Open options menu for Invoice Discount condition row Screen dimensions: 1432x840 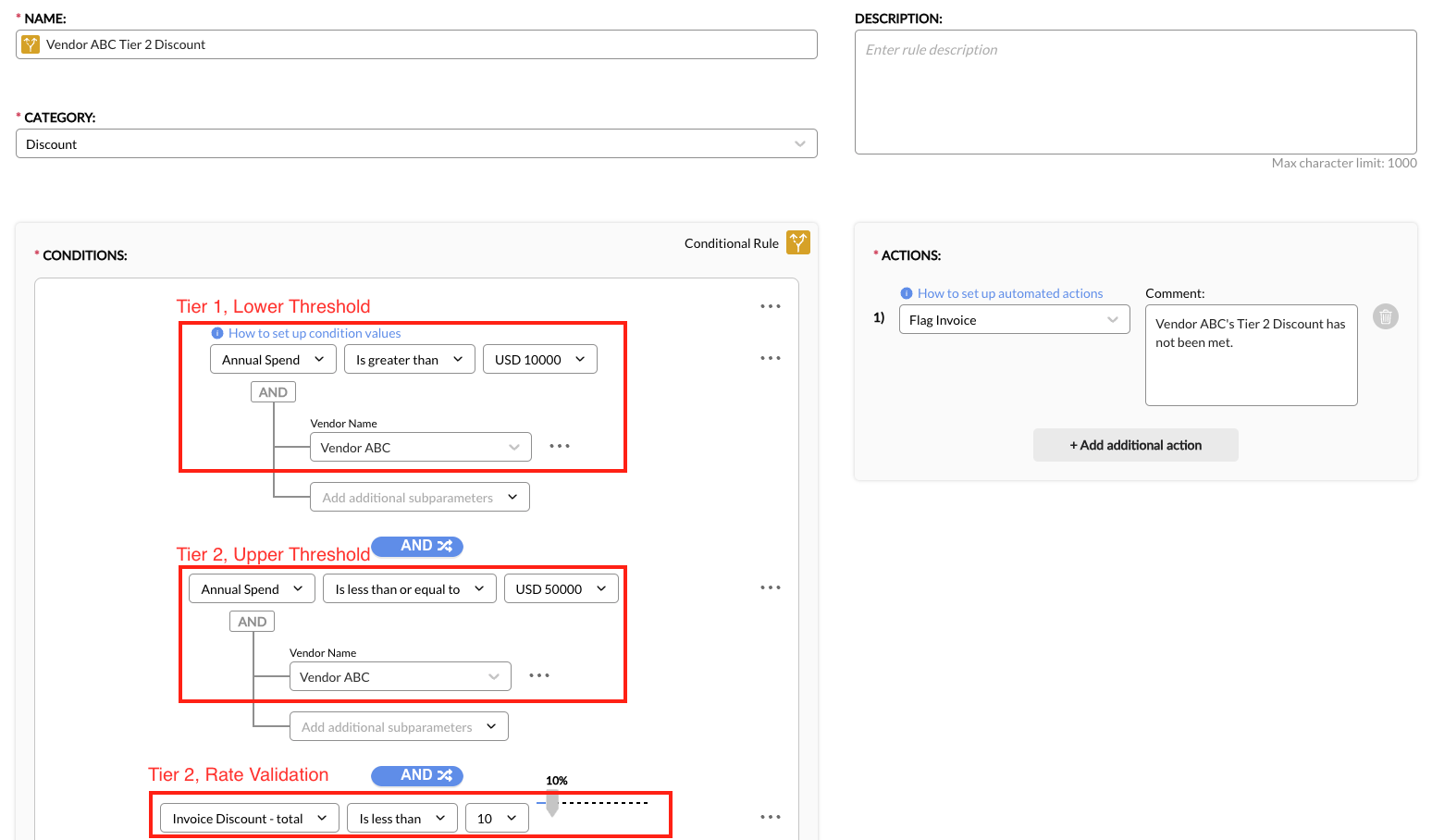[770, 817]
